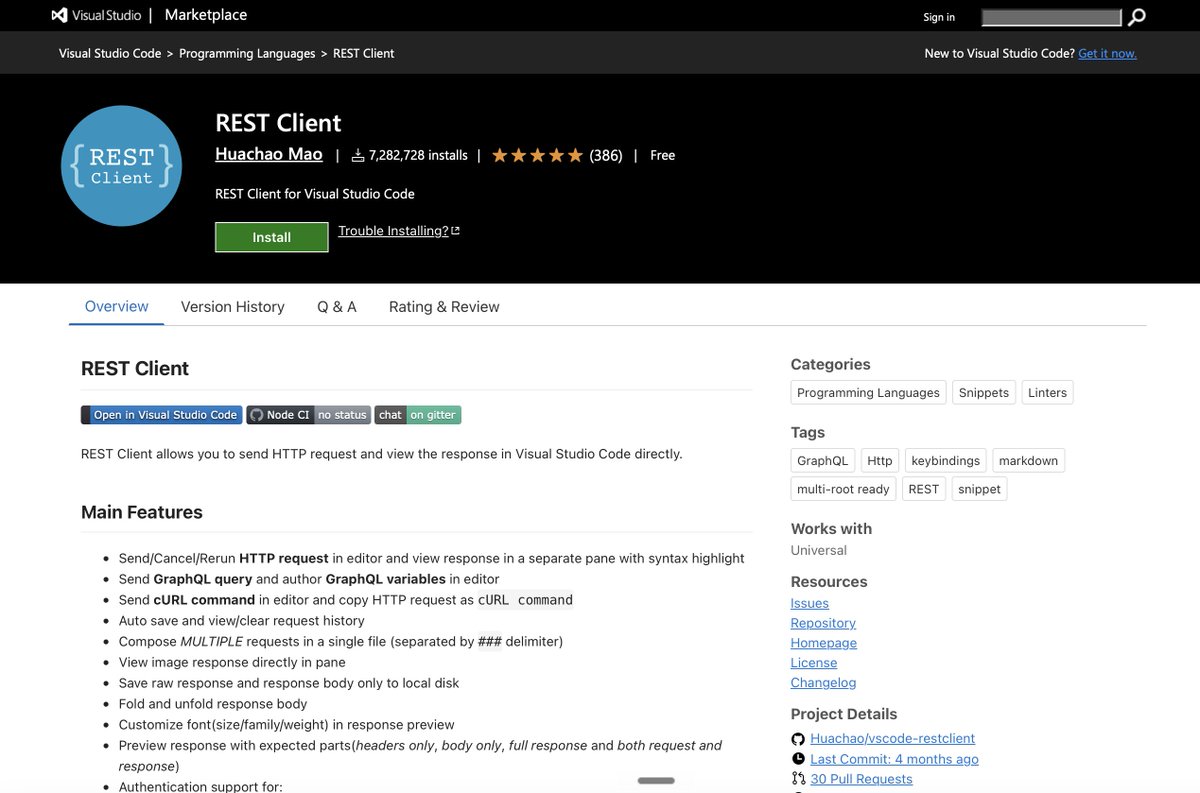Click the multi-root ready tag
The width and height of the screenshot is (1200, 793).
(x=843, y=489)
